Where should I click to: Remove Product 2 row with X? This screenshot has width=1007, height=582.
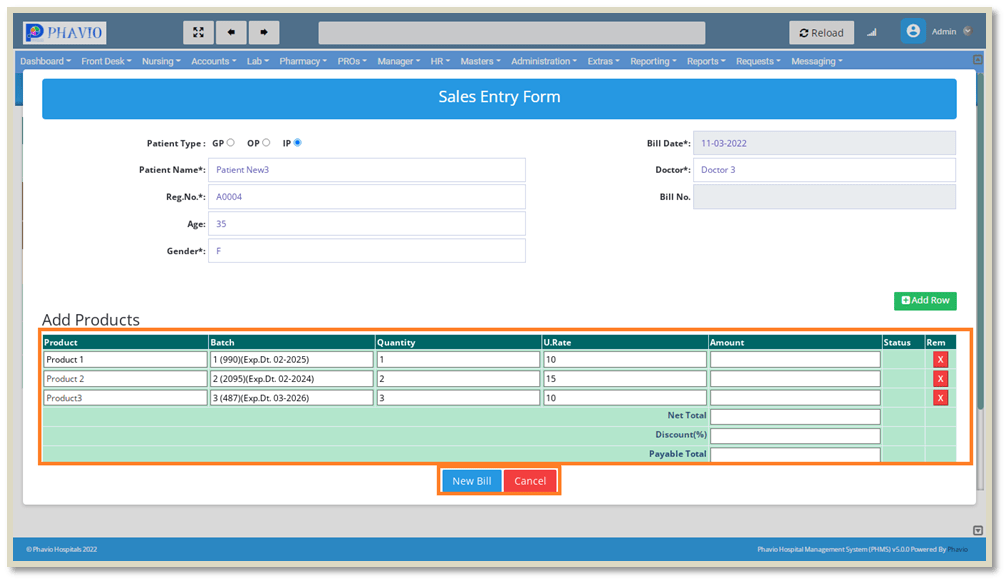click(940, 379)
